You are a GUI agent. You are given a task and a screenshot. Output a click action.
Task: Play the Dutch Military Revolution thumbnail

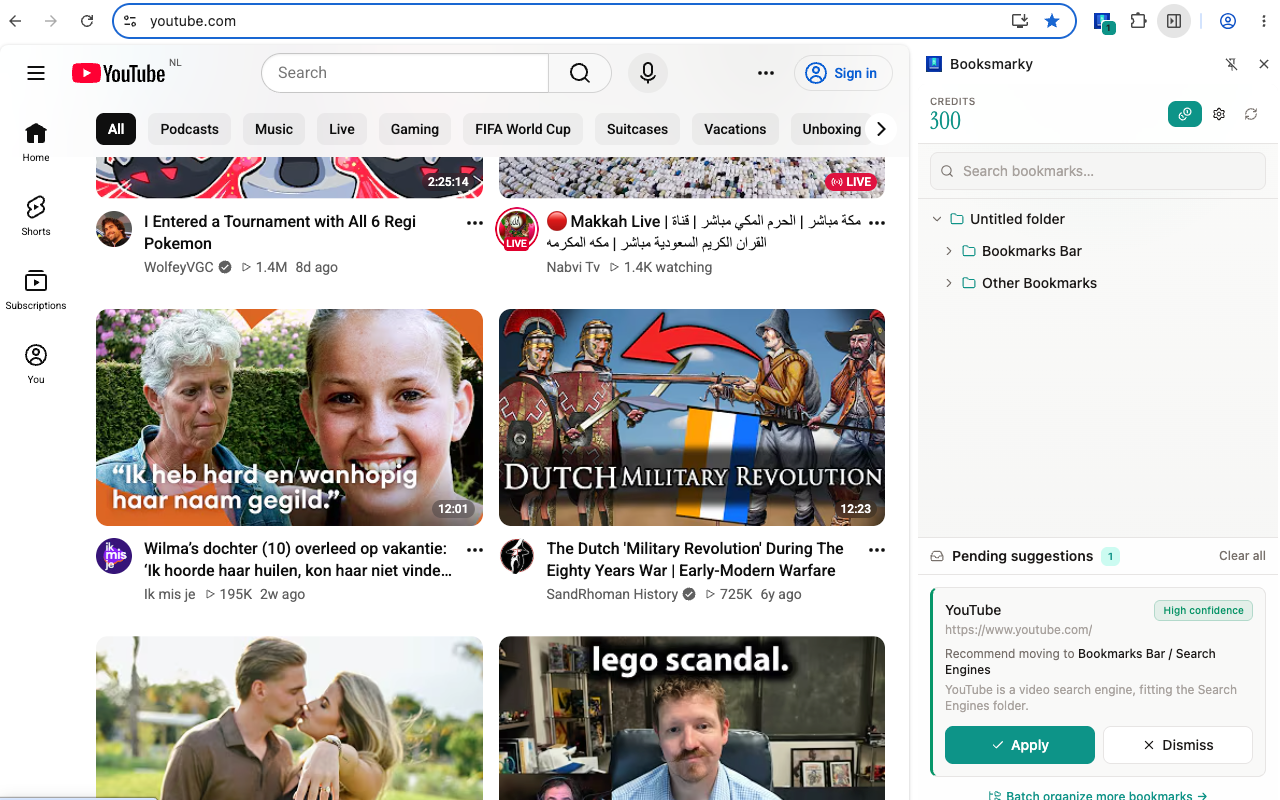[692, 417]
